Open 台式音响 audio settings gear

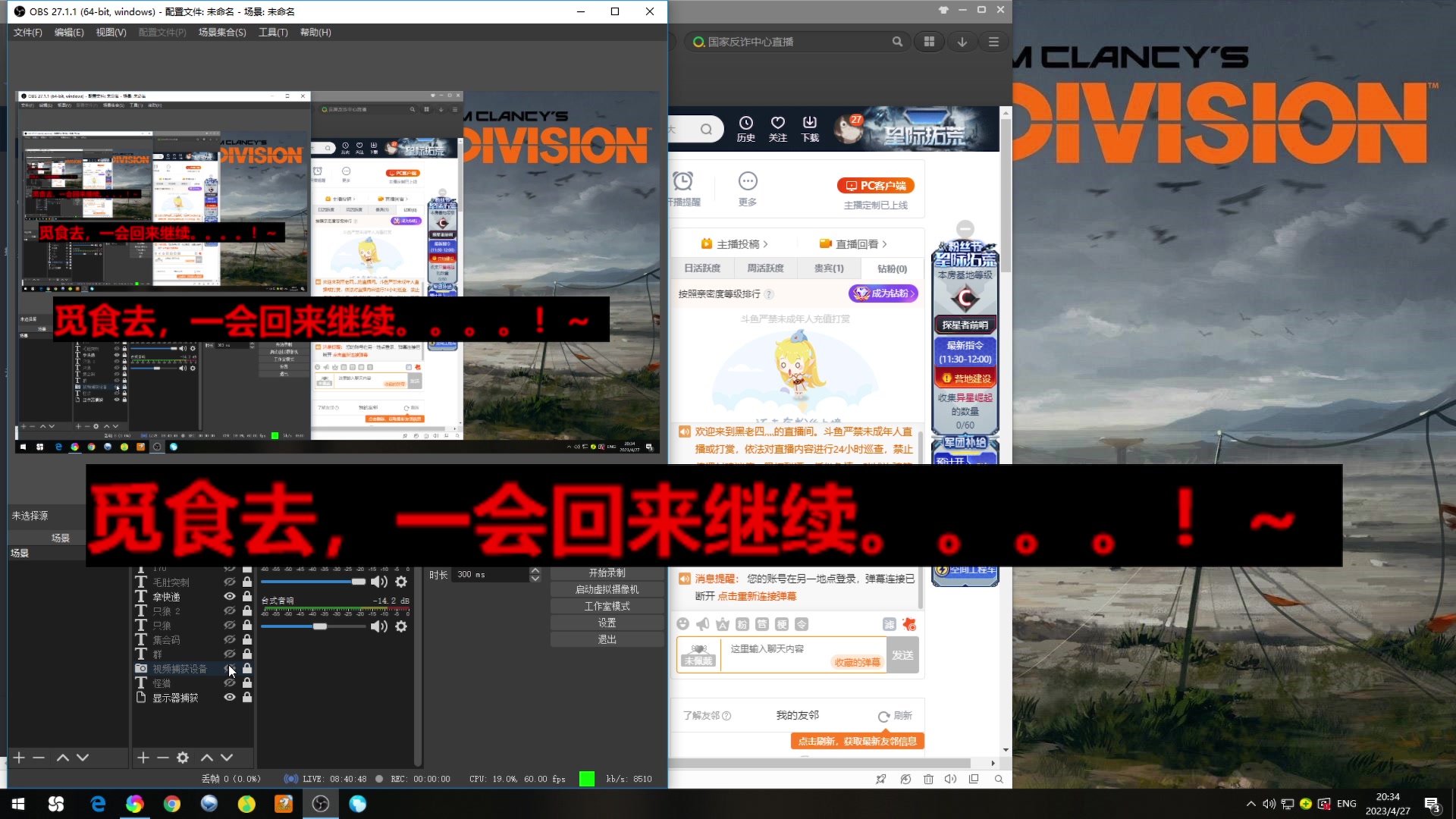click(x=401, y=626)
